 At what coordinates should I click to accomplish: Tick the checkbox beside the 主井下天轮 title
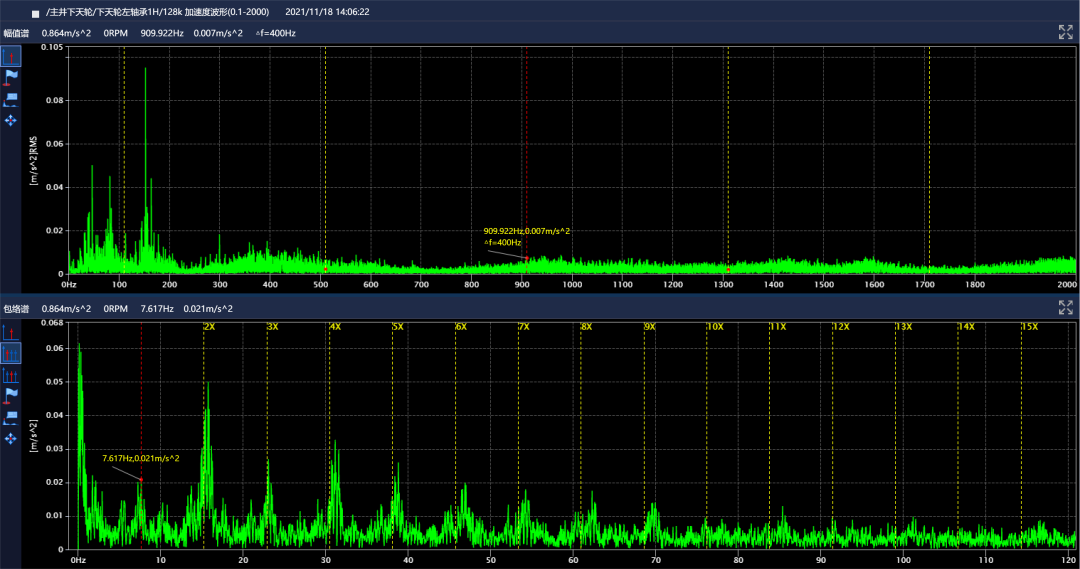coord(35,13)
